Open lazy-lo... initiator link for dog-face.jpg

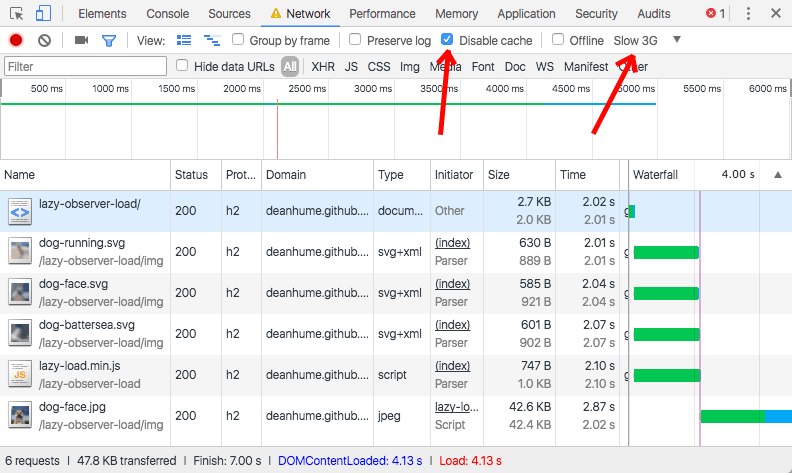pyautogui.click(x=457, y=407)
